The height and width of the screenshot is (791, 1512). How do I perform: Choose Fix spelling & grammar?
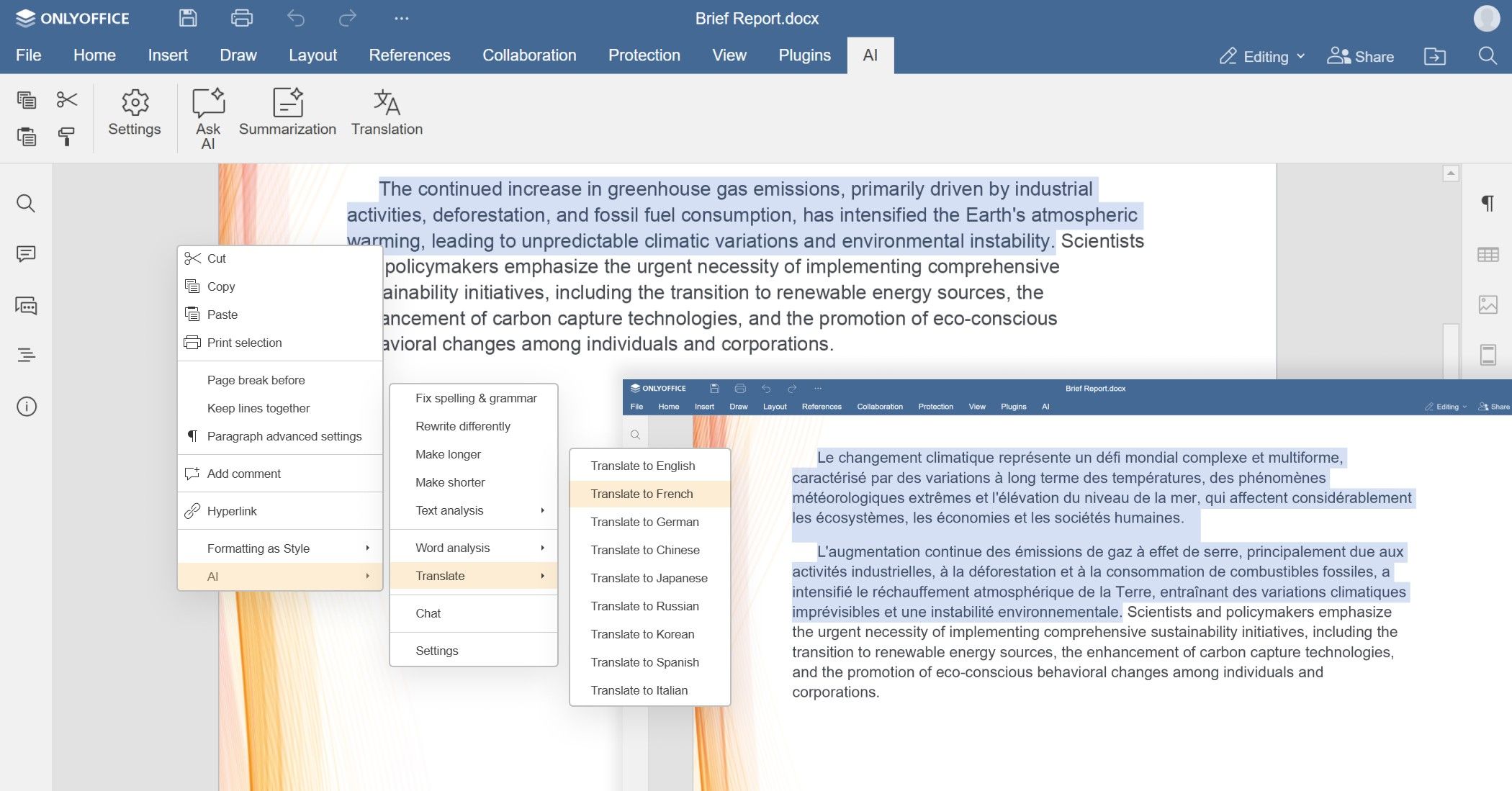click(x=474, y=398)
